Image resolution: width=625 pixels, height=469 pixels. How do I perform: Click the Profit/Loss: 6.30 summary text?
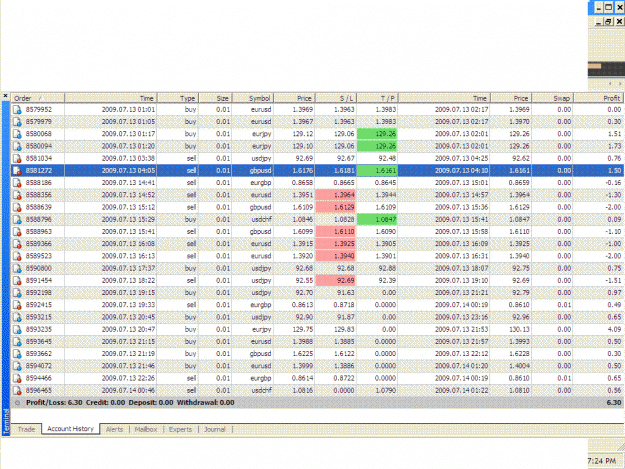point(54,403)
